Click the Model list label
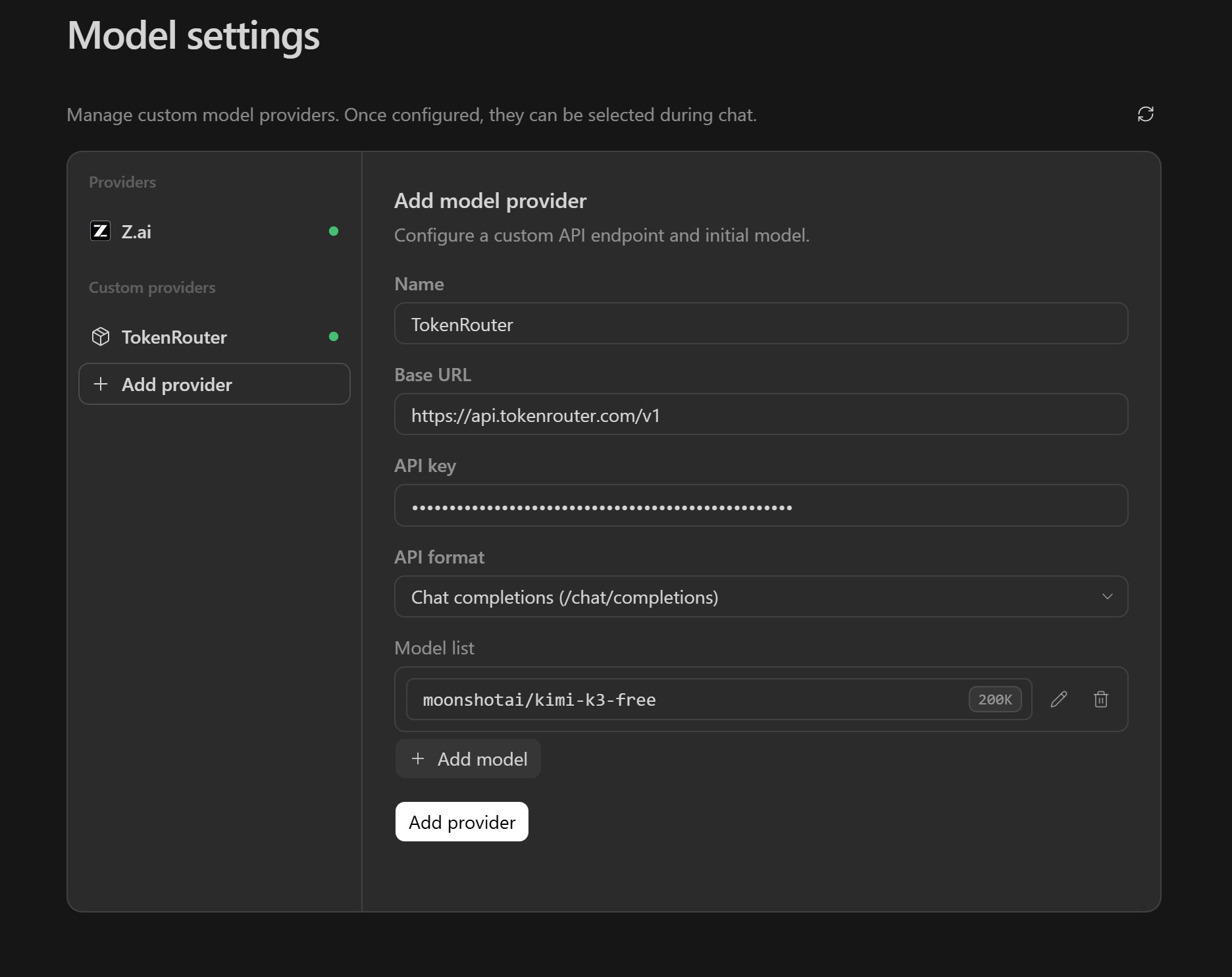This screenshot has height=977, width=1232. (x=434, y=648)
